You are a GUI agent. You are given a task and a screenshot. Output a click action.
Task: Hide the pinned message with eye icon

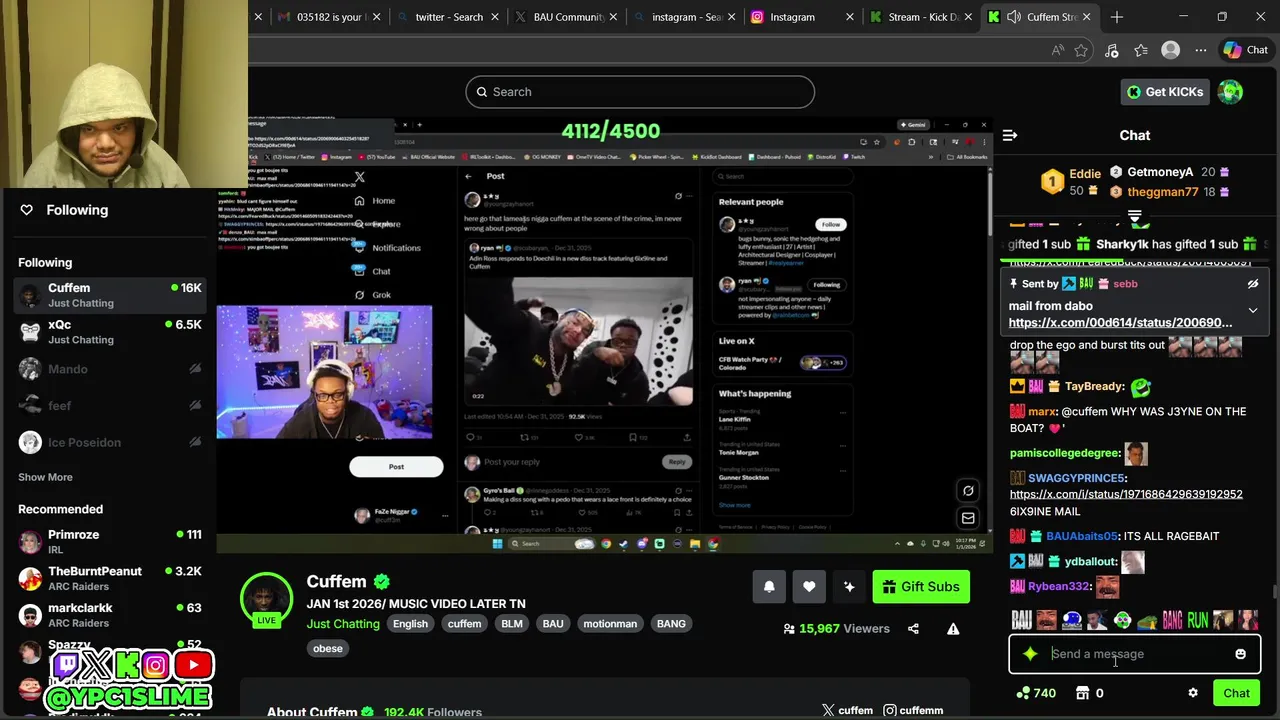(1253, 284)
